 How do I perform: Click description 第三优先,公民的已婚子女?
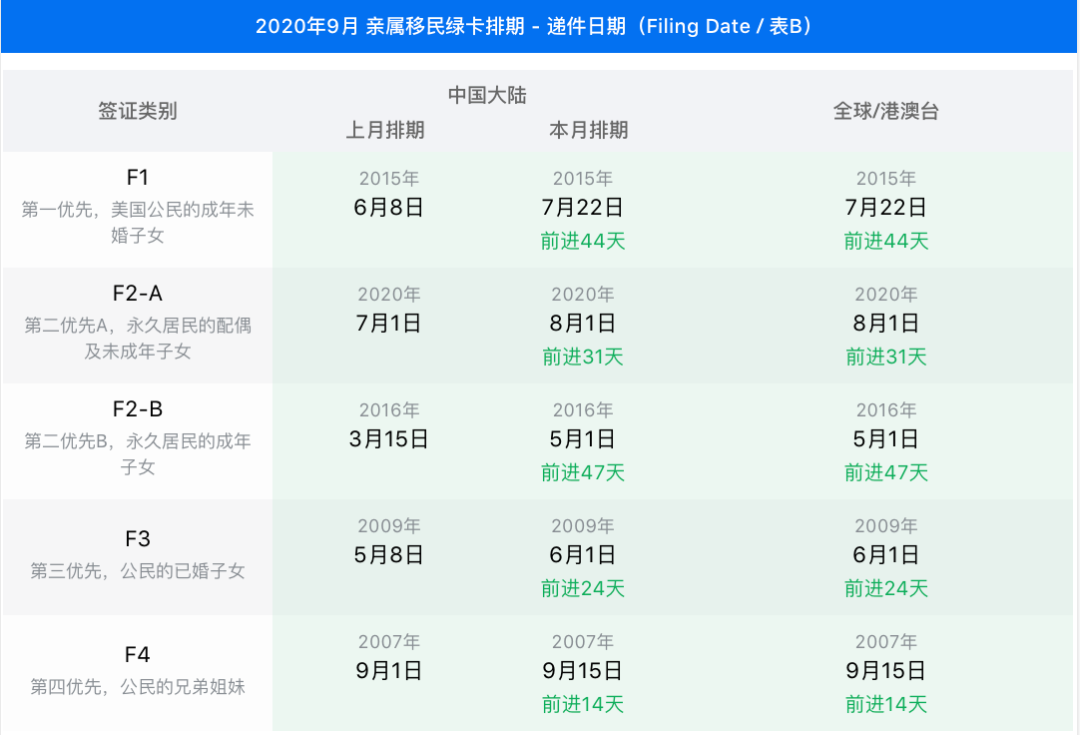pyautogui.click(x=137, y=571)
